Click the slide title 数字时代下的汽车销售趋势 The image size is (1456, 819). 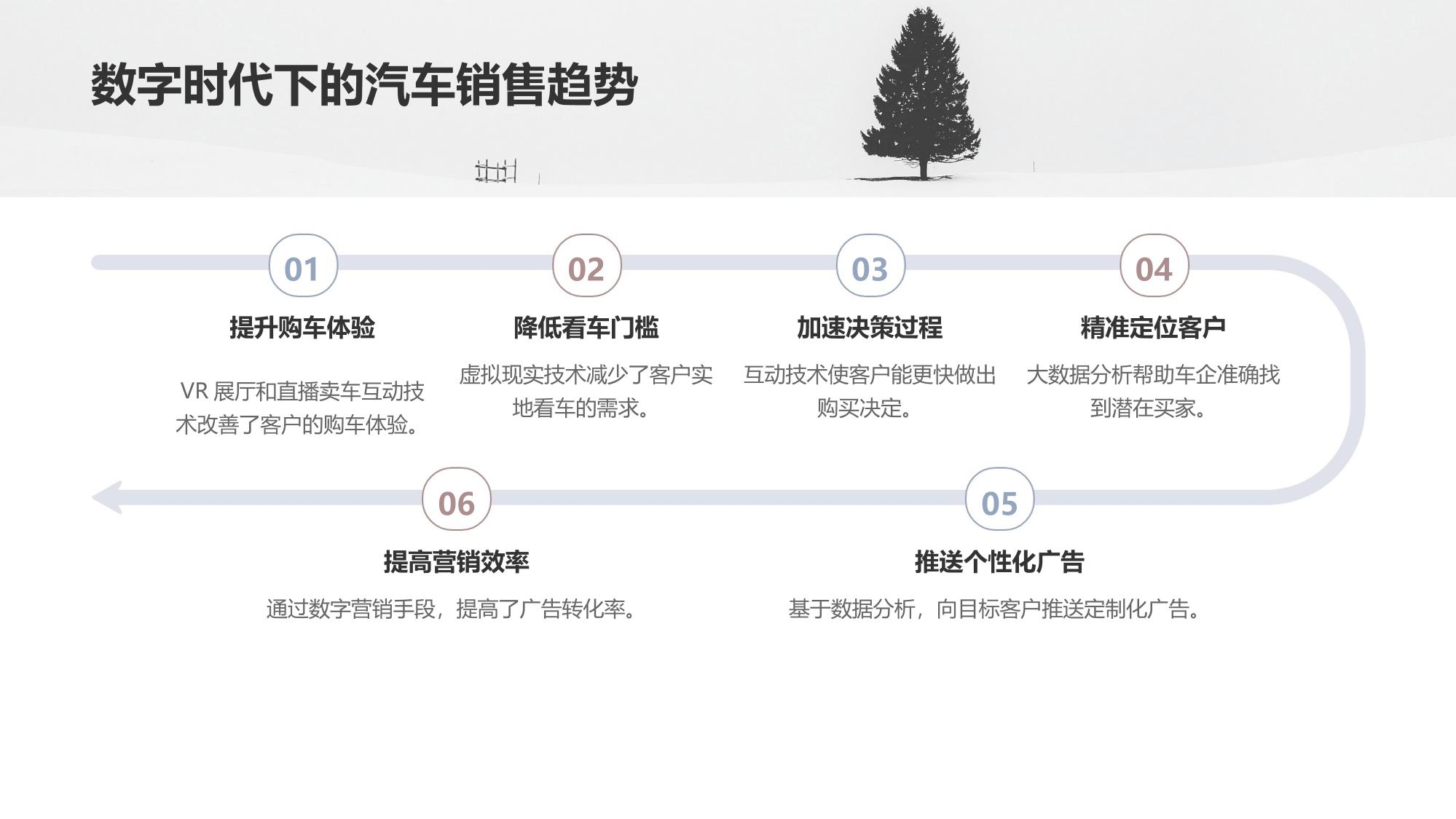364,85
